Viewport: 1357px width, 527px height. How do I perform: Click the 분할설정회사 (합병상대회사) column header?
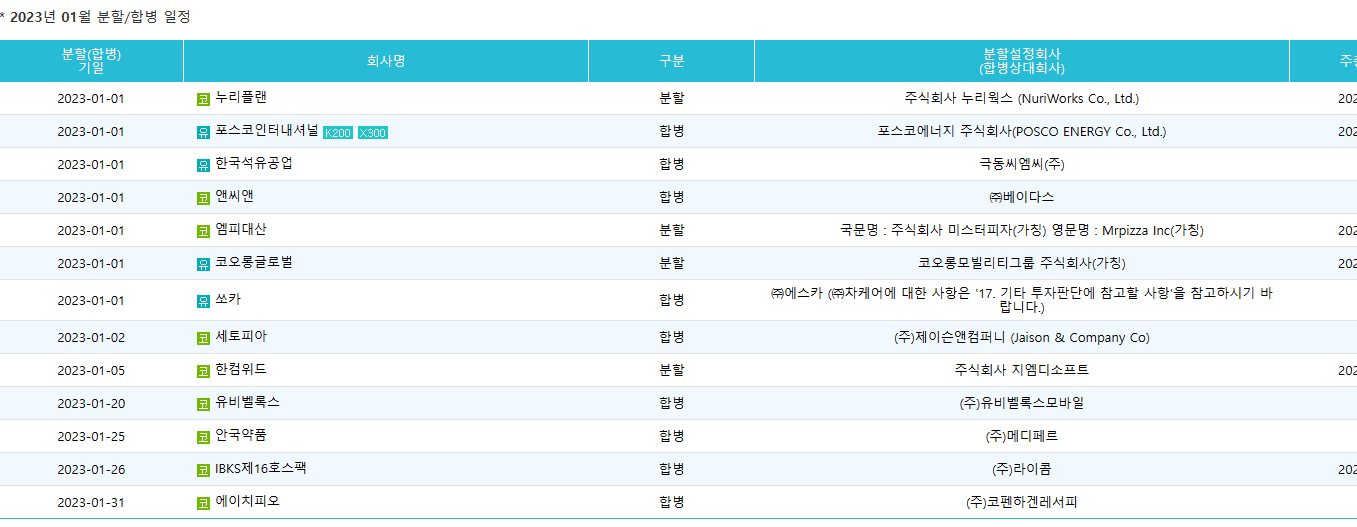click(x=1022, y=61)
